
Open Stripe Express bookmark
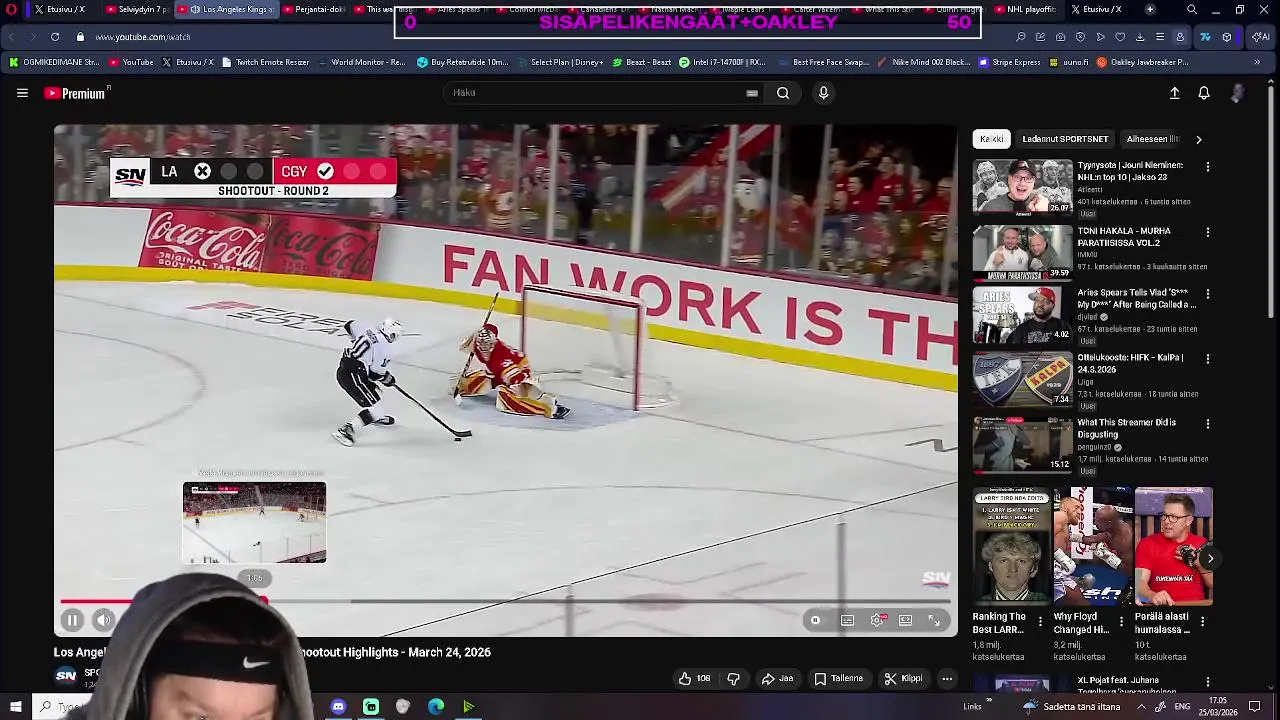click(1010, 62)
